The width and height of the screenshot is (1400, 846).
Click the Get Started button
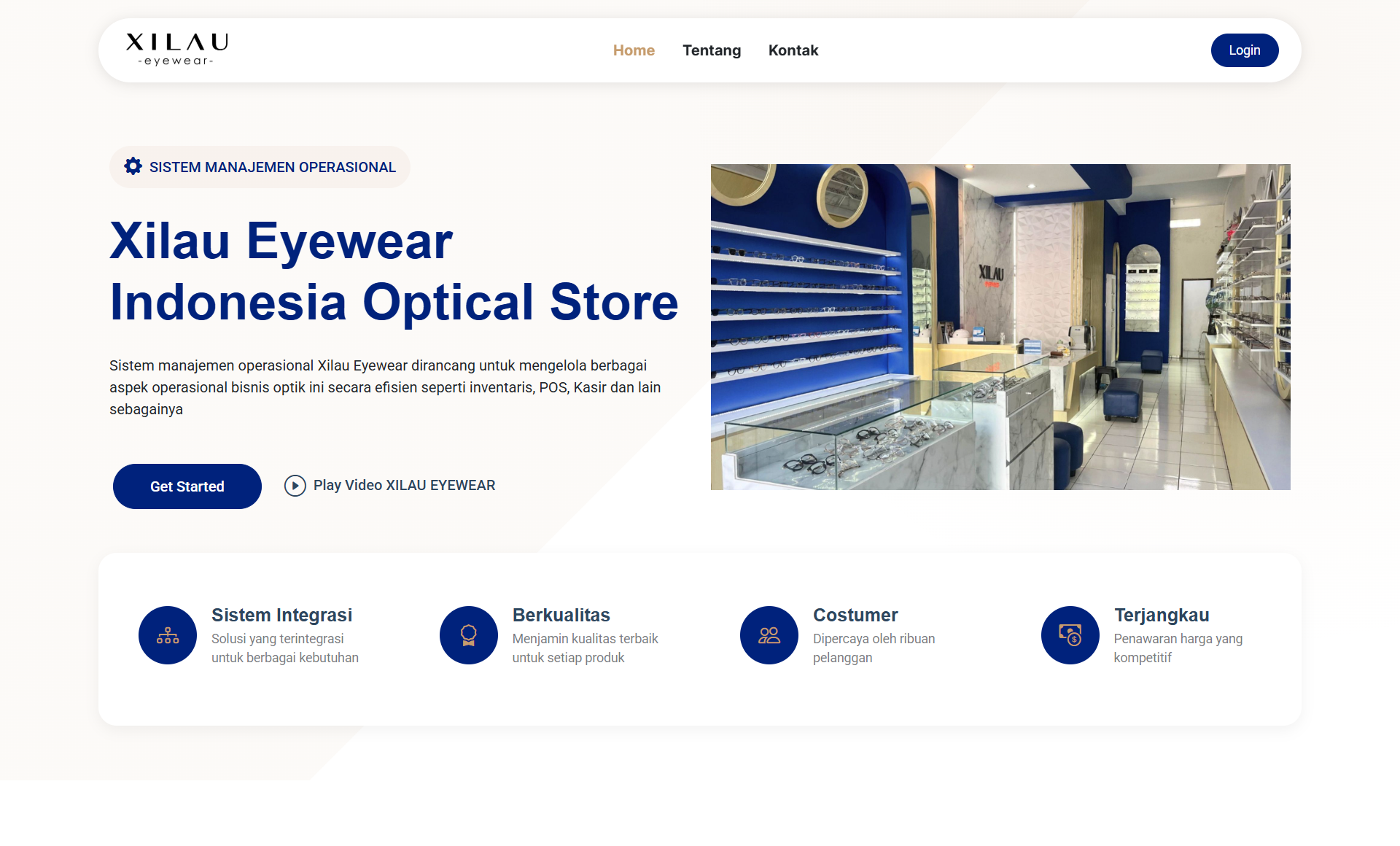click(x=187, y=486)
